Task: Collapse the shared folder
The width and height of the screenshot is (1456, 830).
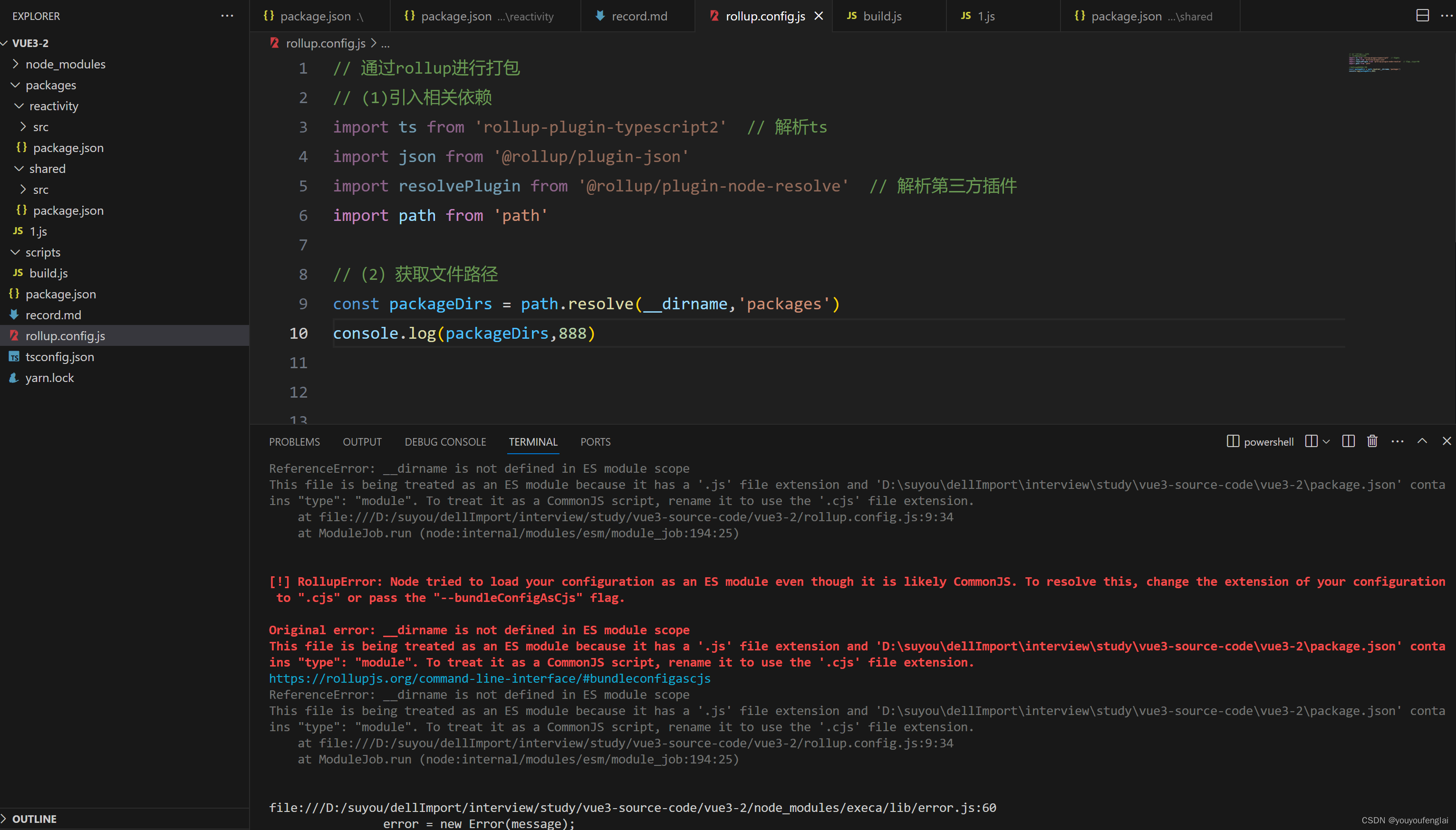Action: tap(19, 168)
